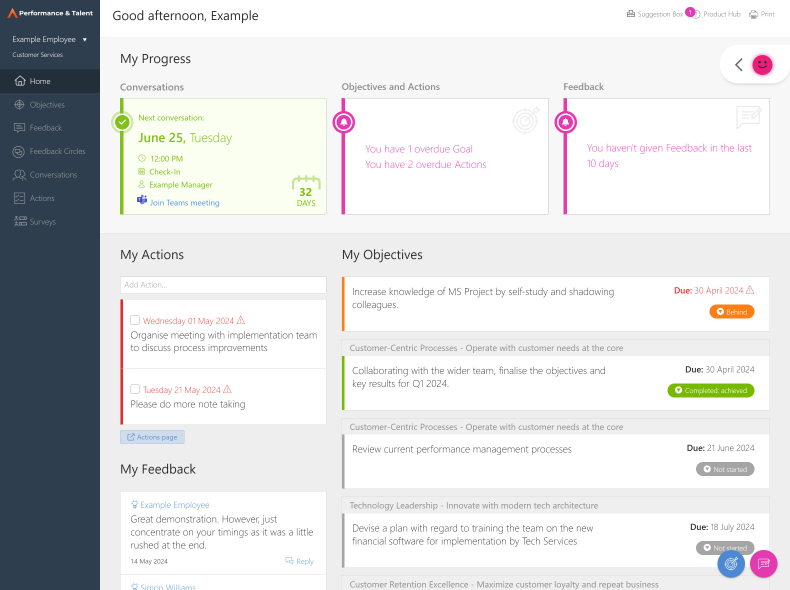This screenshot has height=590, width=790.
Task: Go to Feedback Circles in sidebar
Action: (x=57, y=151)
